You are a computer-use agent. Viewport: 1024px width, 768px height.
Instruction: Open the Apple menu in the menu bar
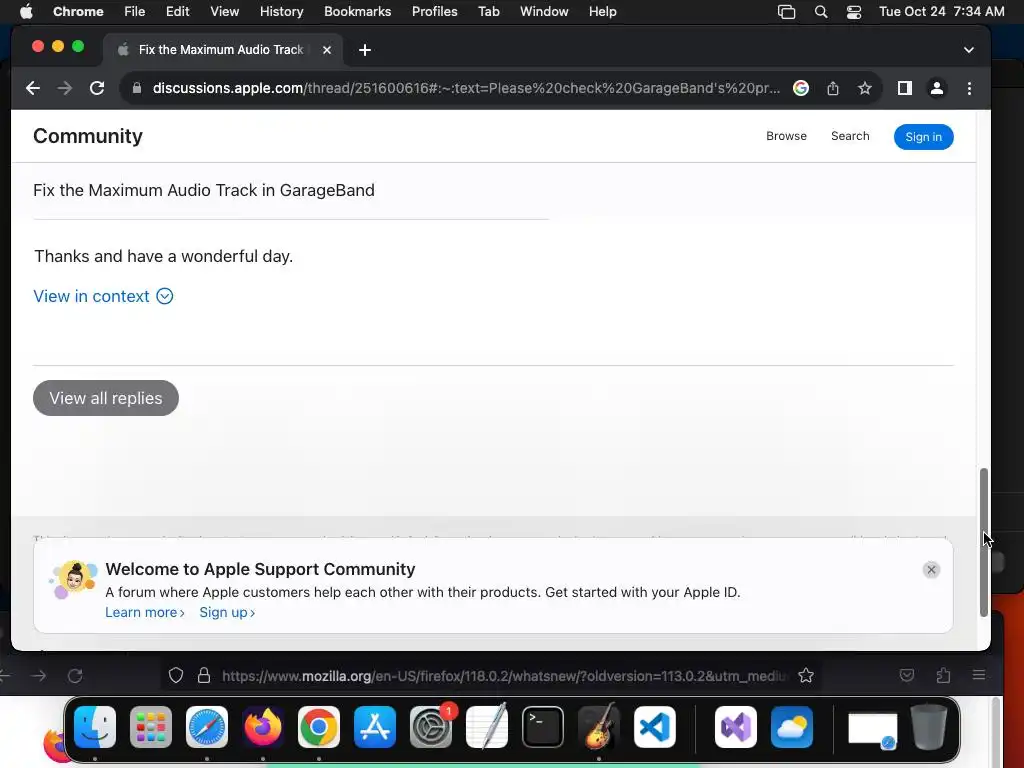tap(26, 12)
